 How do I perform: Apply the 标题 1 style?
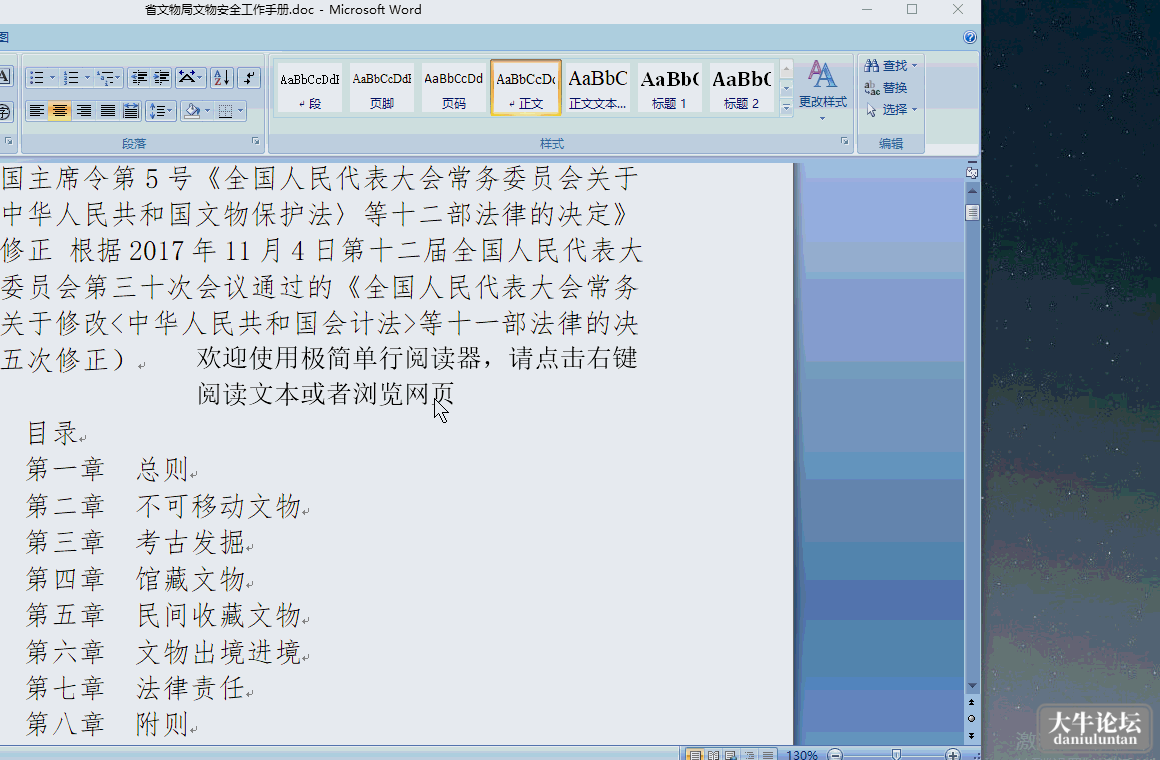coord(670,88)
